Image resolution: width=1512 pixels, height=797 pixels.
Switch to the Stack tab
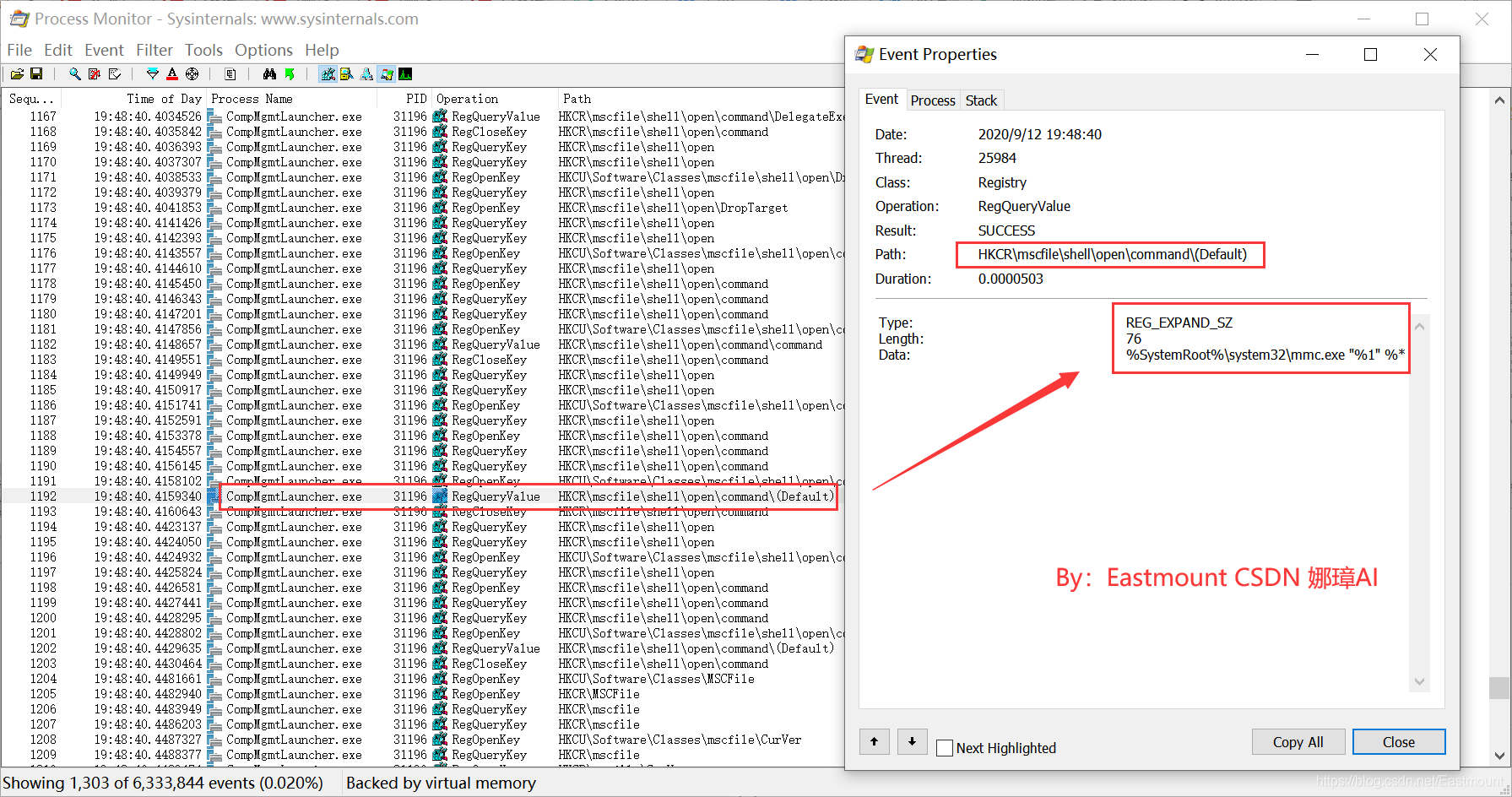coord(981,100)
